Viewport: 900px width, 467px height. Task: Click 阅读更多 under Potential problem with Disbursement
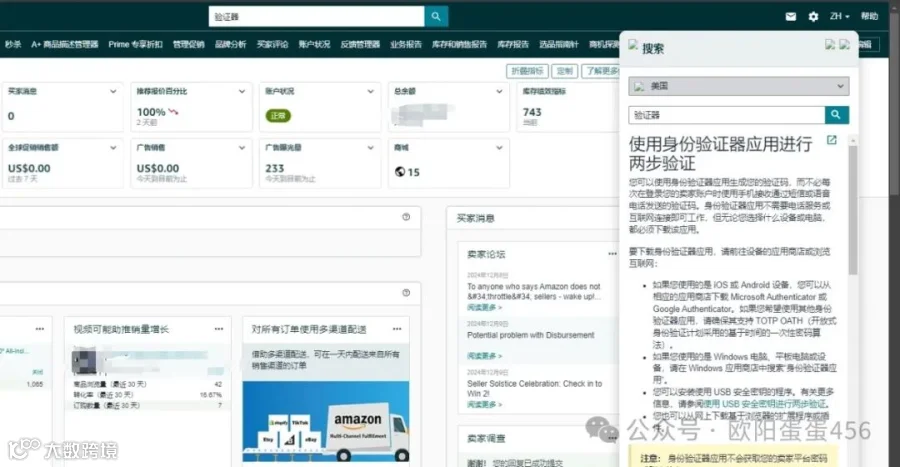[x=484, y=356]
